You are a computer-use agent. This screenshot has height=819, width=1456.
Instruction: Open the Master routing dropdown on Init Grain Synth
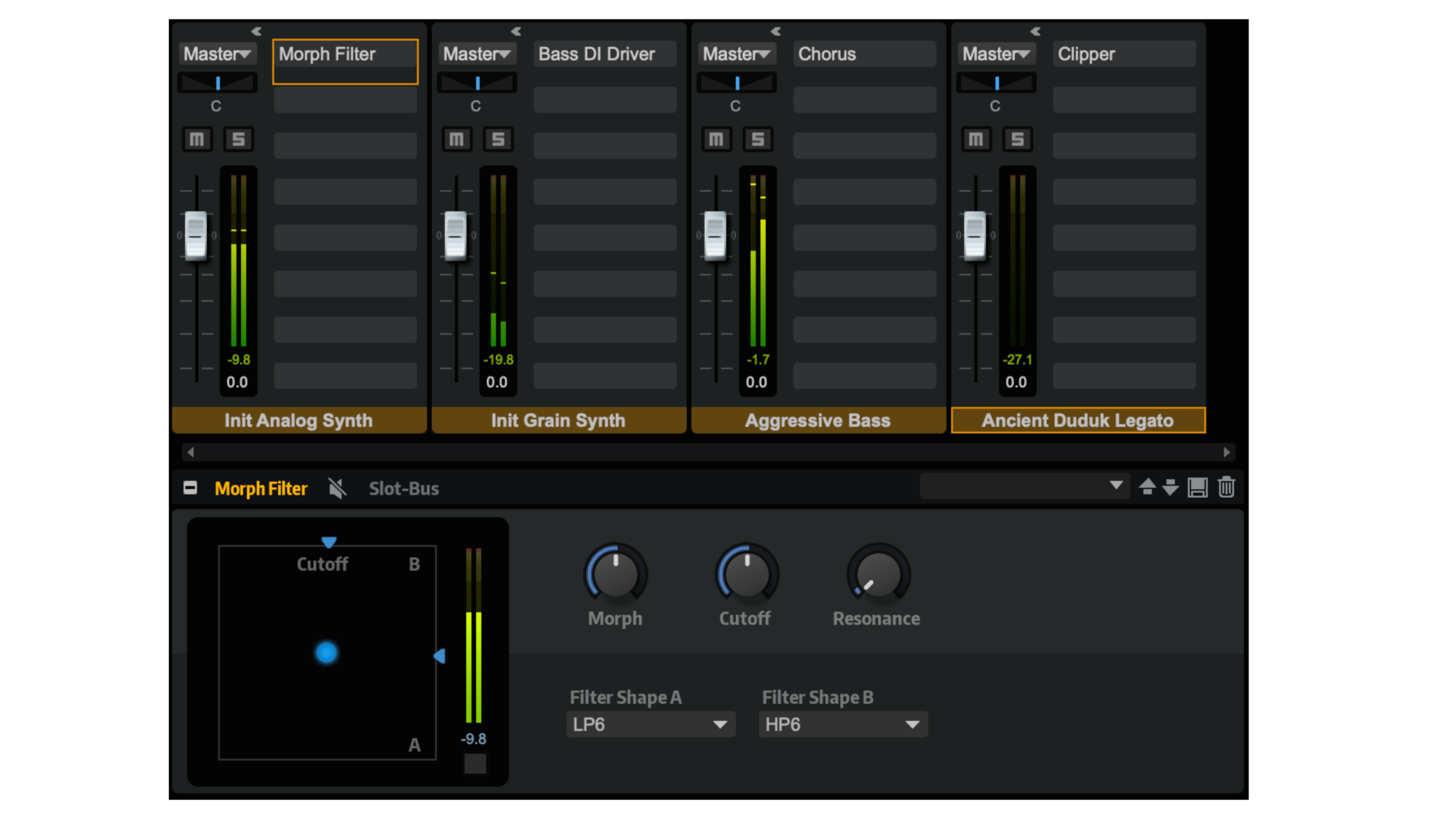pos(477,53)
